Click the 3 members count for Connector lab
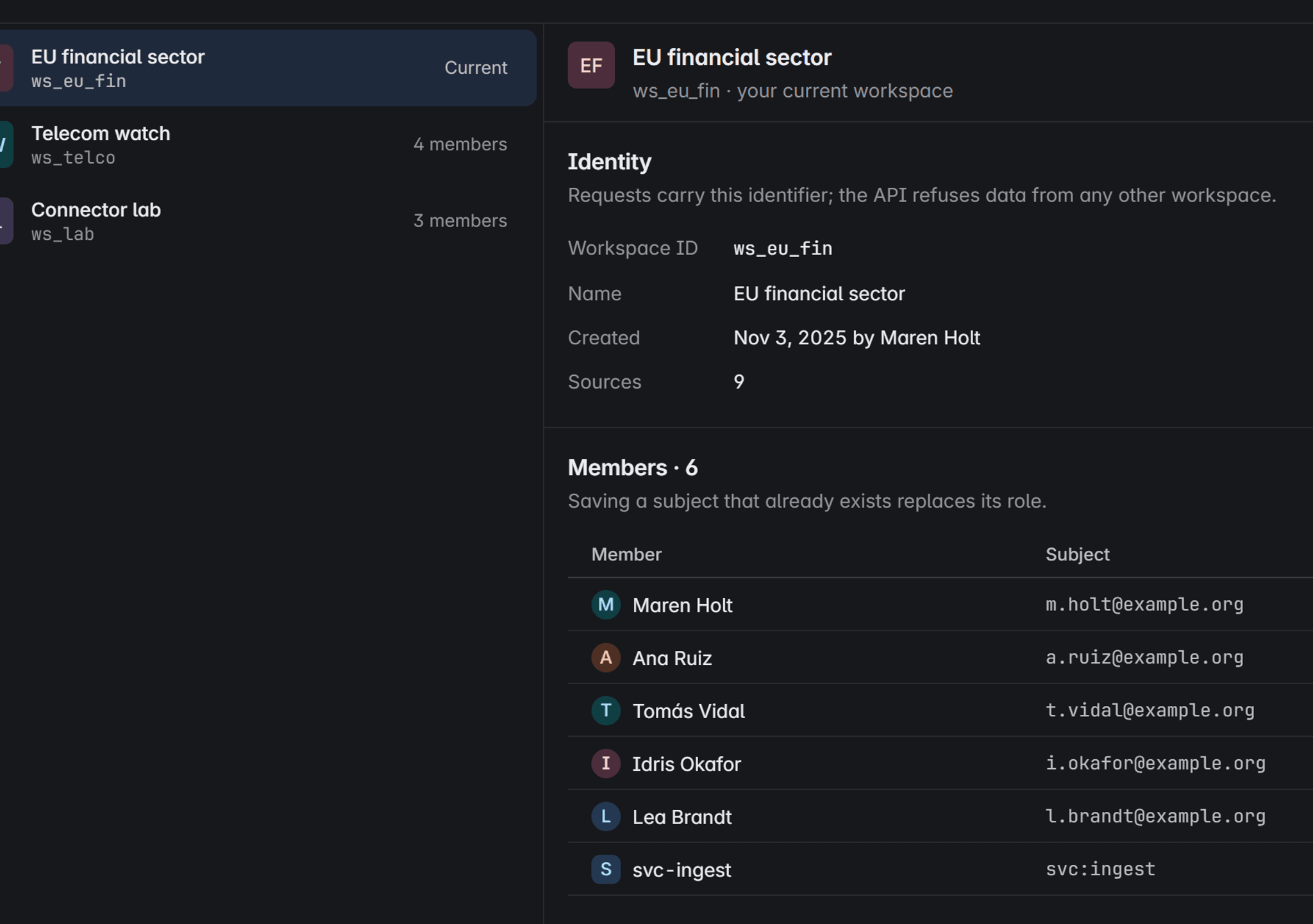Screen dimensions: 1313x924 tap(460, 221)
